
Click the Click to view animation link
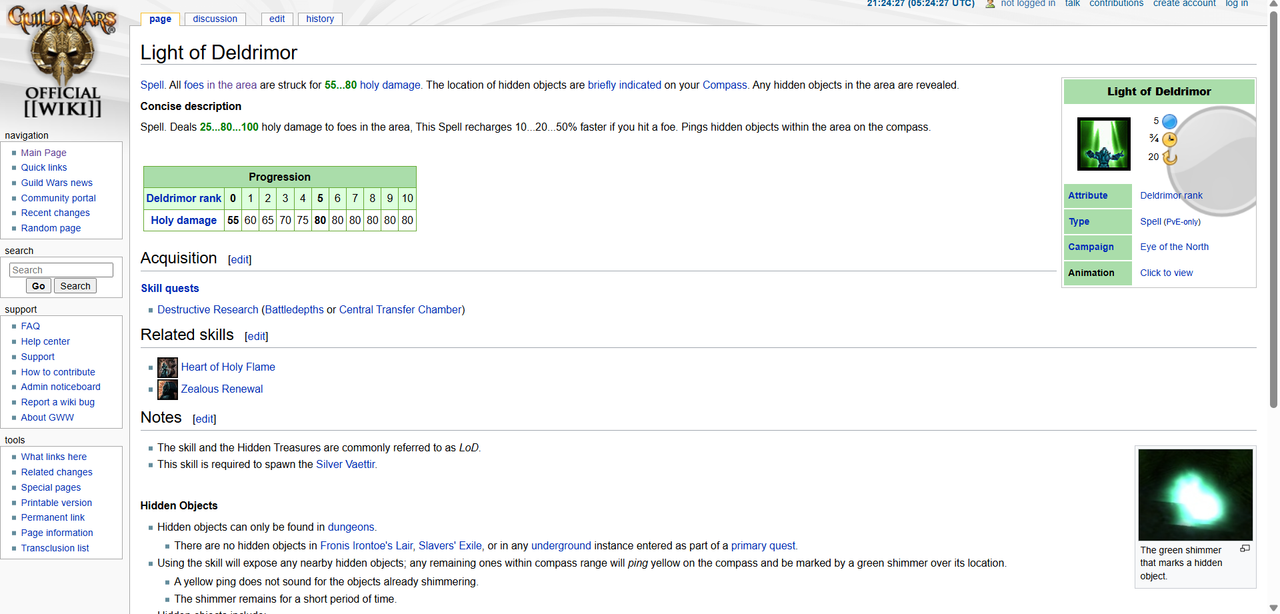click(1166, 273)
